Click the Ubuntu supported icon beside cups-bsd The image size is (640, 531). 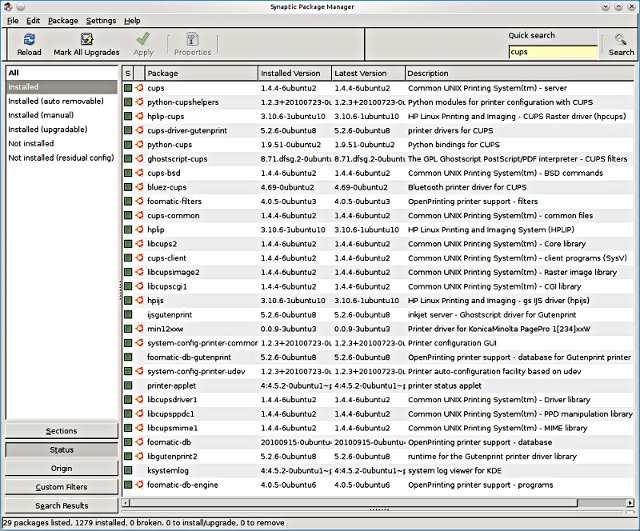pos(139,173)
